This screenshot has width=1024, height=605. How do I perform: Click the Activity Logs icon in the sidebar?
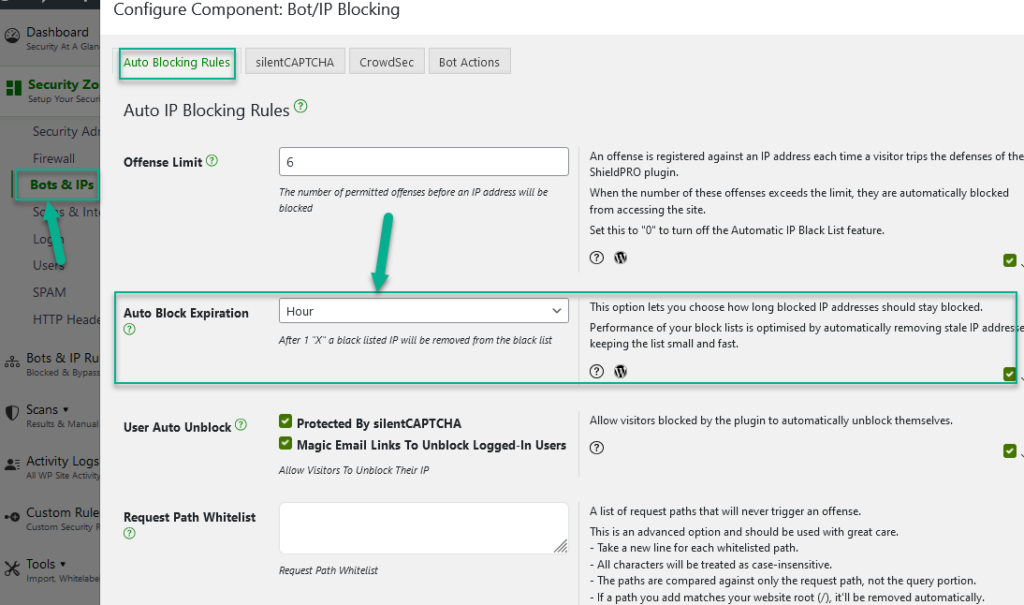tap(14, 462)
